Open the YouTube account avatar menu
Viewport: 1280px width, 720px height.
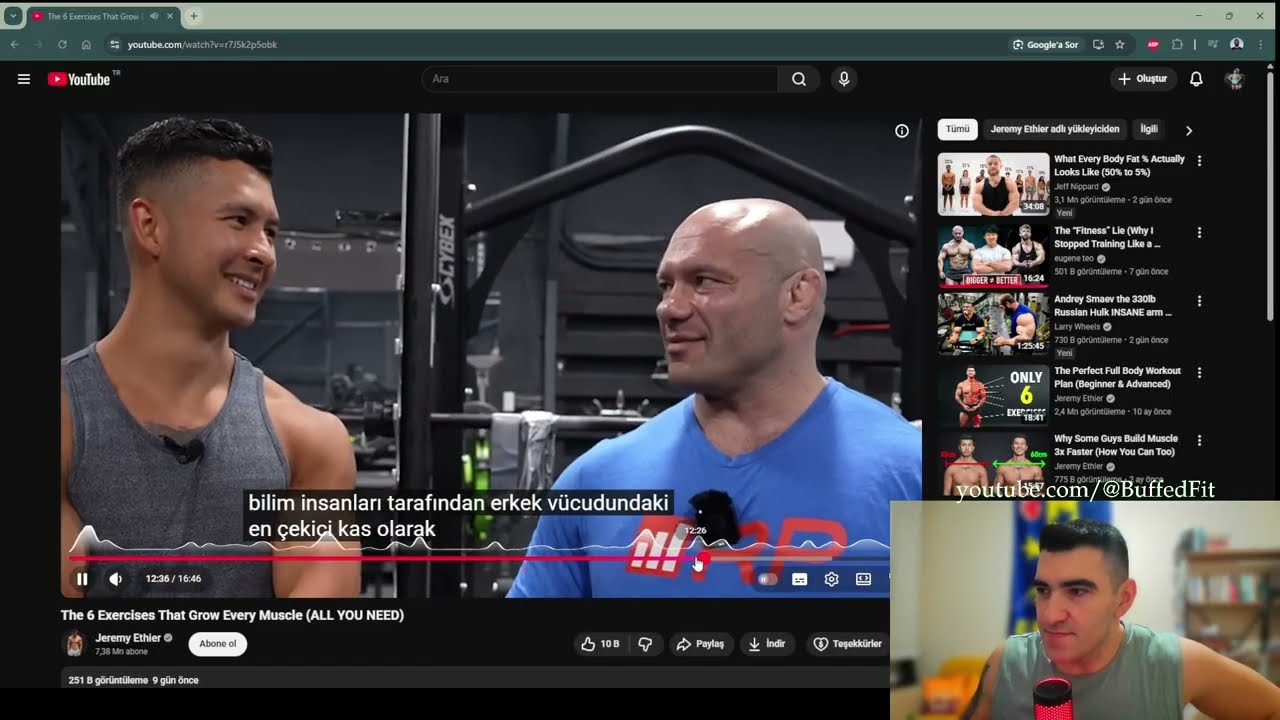(x=1235, y=79)
